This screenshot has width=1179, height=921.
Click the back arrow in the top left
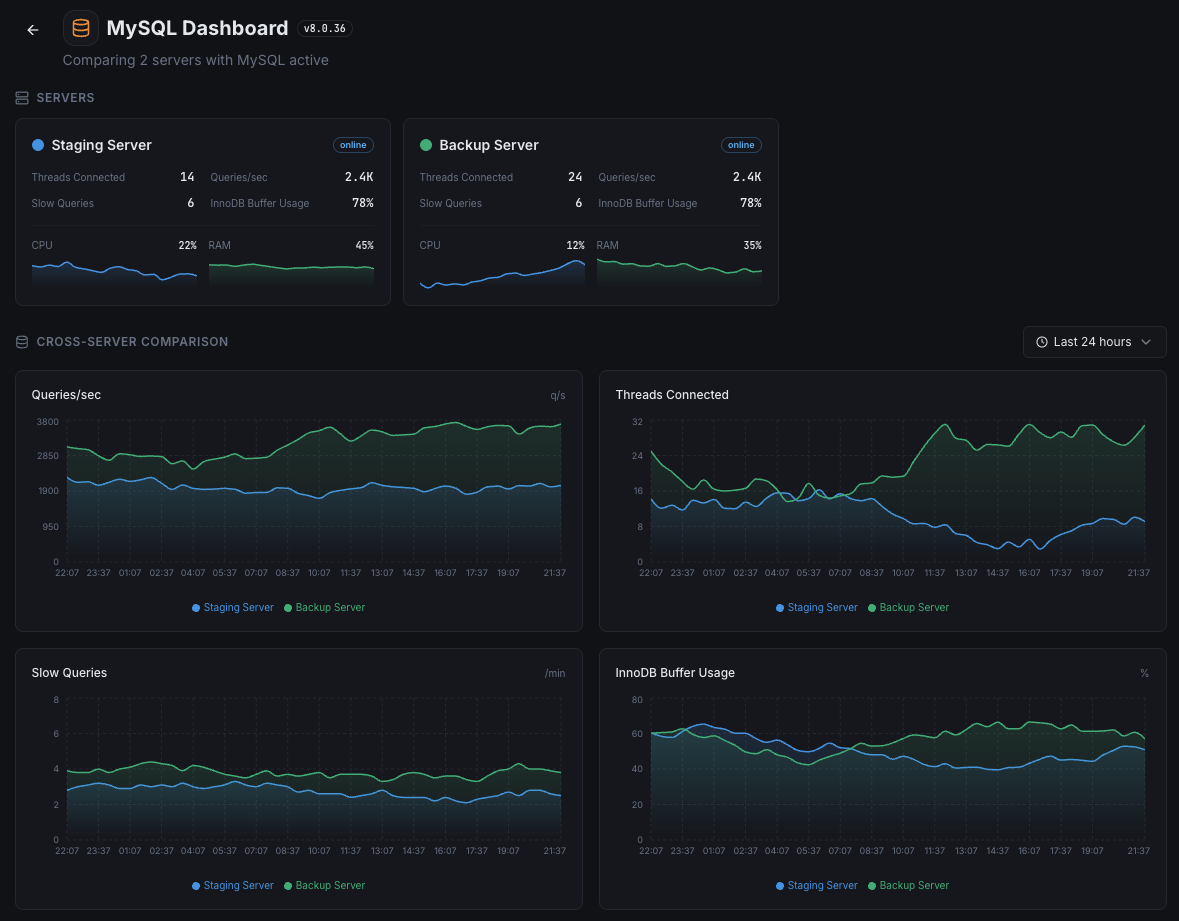pos(32,29)
